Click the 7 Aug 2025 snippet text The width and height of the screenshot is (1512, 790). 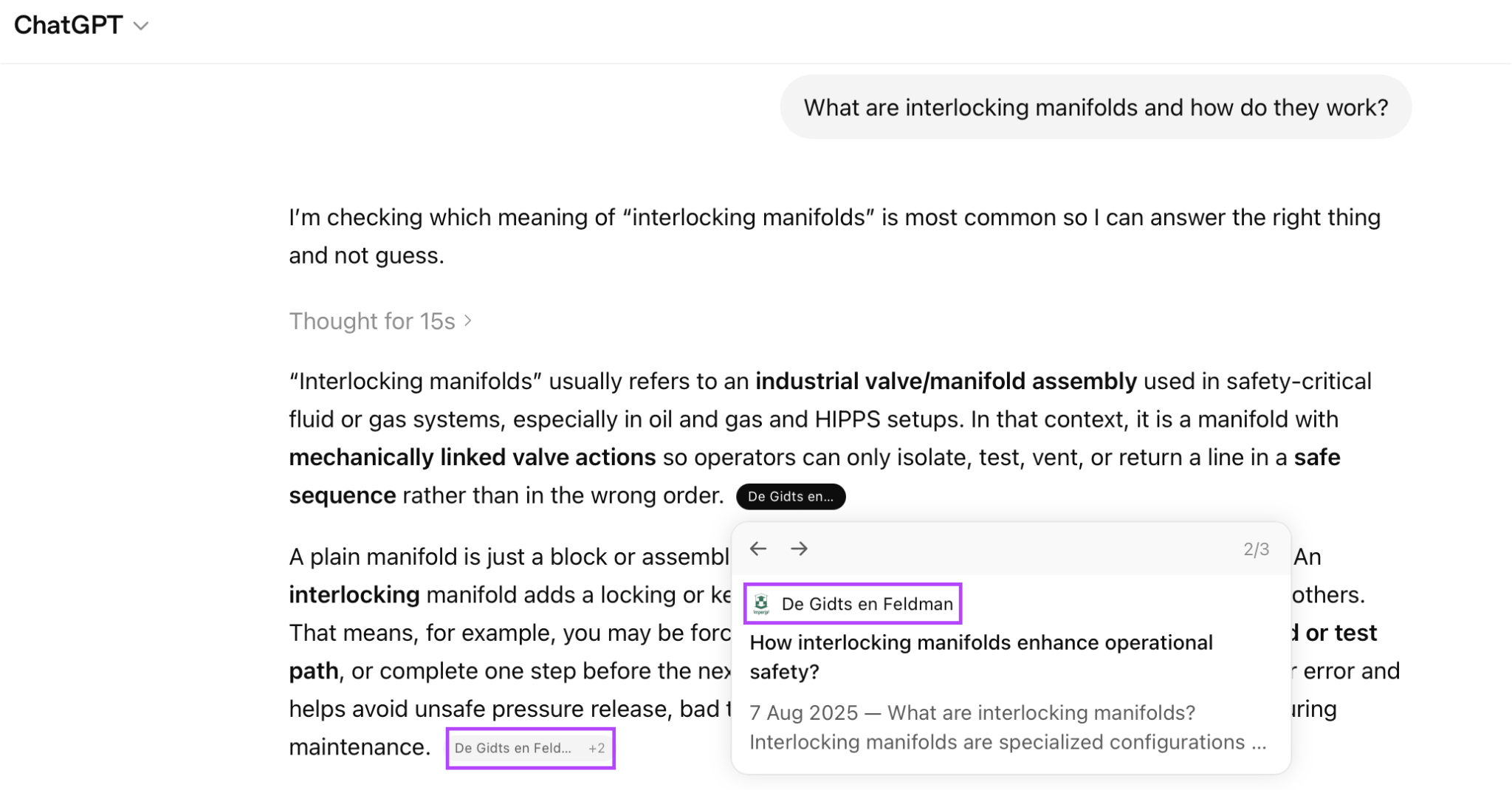pyautogui.click(x=1008, y=727)
